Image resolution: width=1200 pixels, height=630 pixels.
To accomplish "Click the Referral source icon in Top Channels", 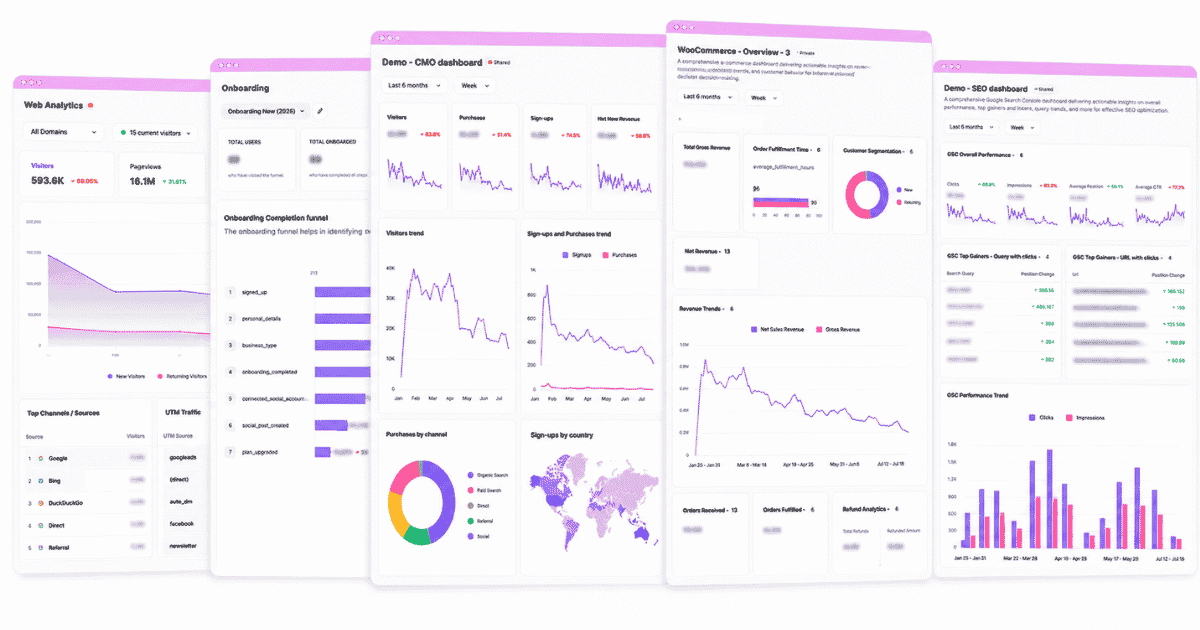I will 40,547.
